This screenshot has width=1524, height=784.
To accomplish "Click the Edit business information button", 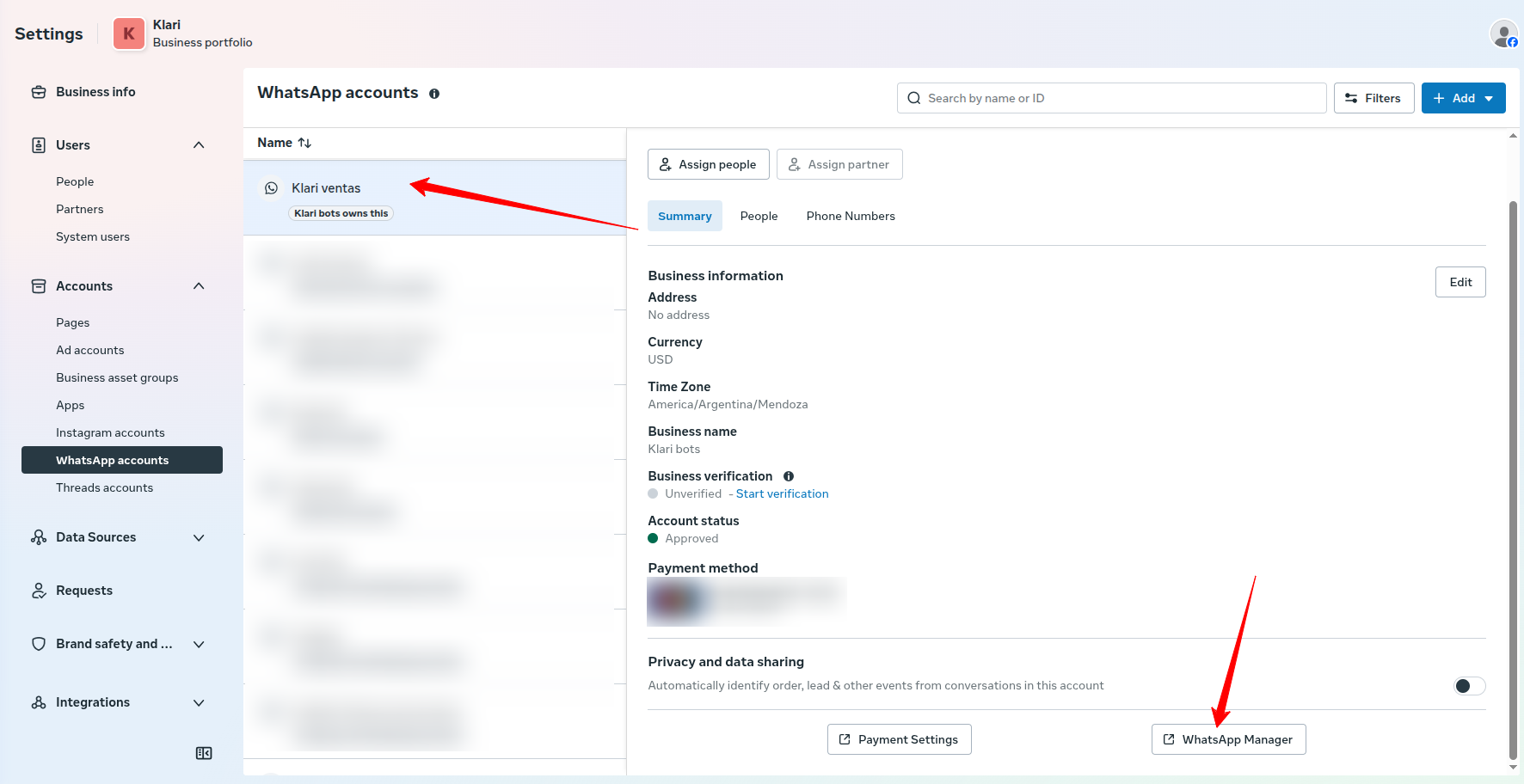I will tap(1459, 282).
